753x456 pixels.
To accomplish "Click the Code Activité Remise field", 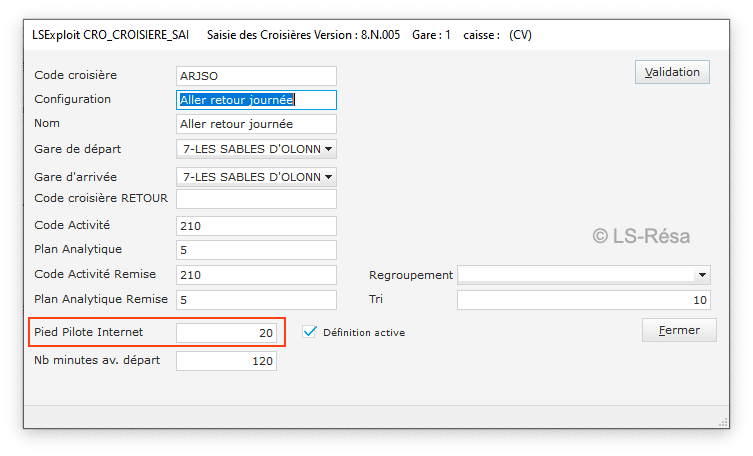I will click(x=255, y=275).
